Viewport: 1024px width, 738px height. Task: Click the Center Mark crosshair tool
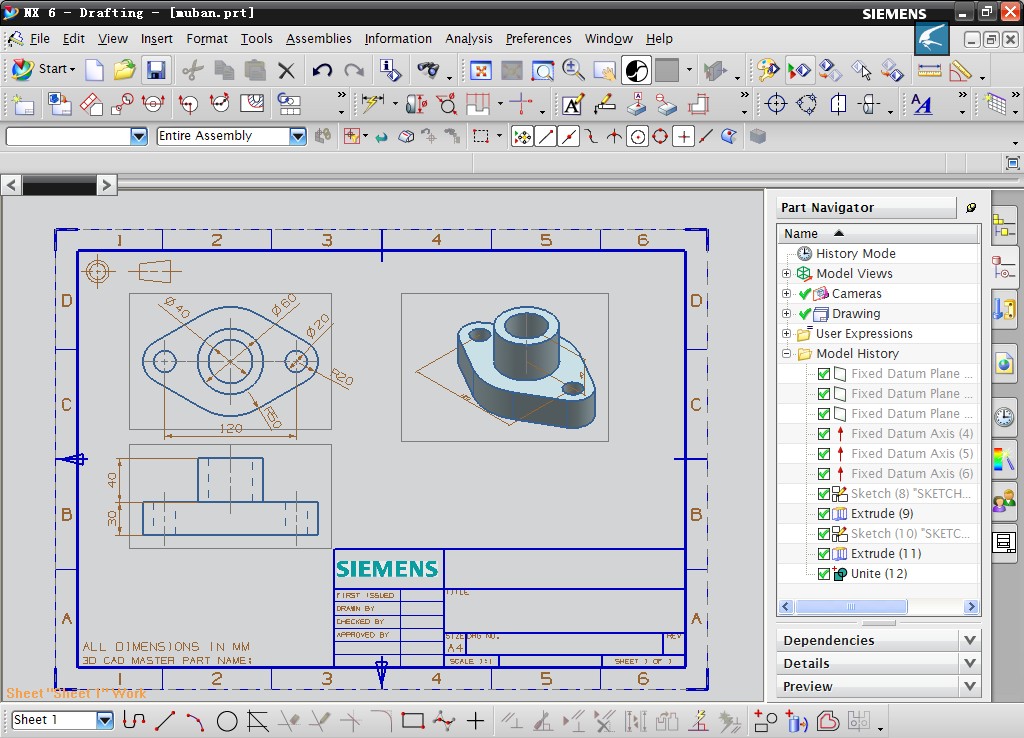click(776, 104)
